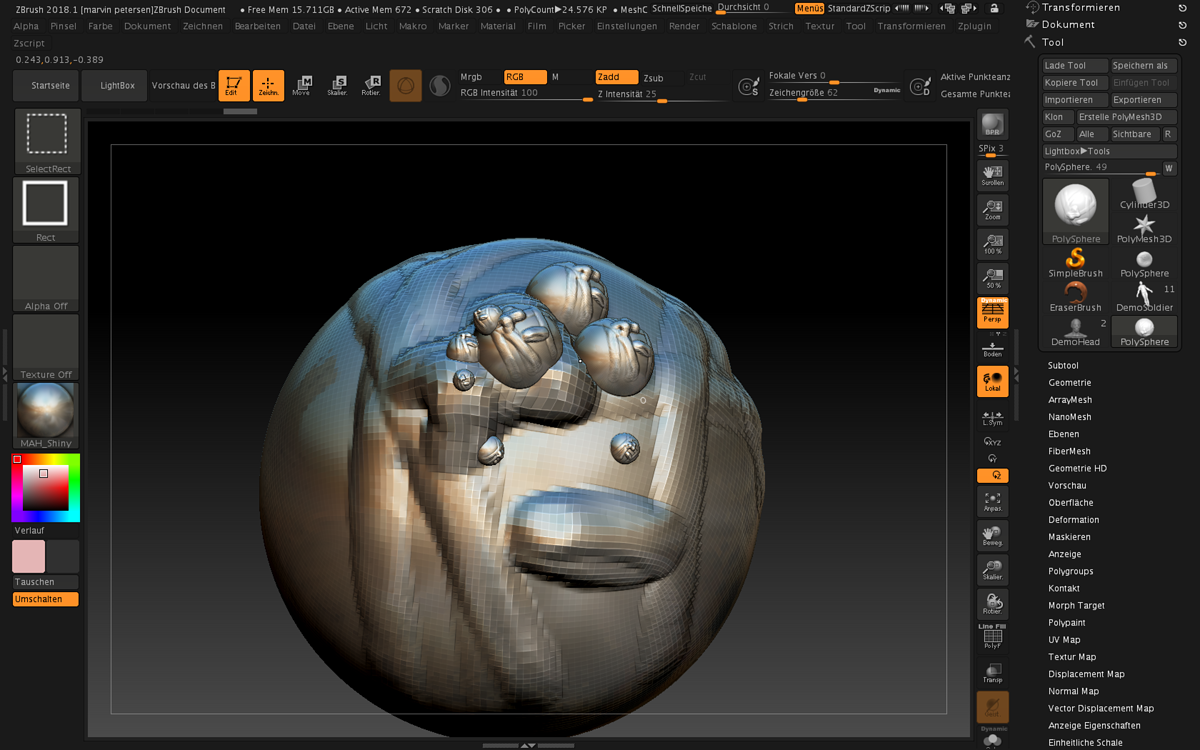Click the orange sphere gizmo icon
Image resolution: width=1200 pixels, height=750 pixels.
tap(405, 86)
